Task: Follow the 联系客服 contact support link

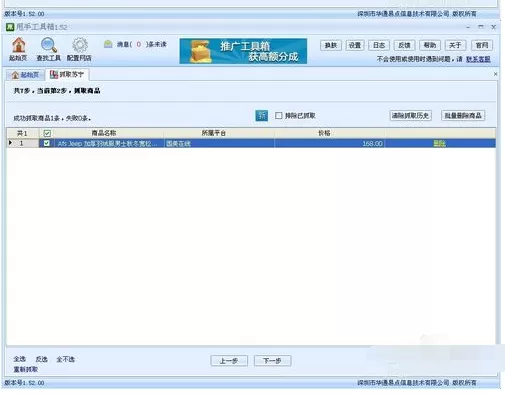Action: pyautogui.click(x=478, y=59)
